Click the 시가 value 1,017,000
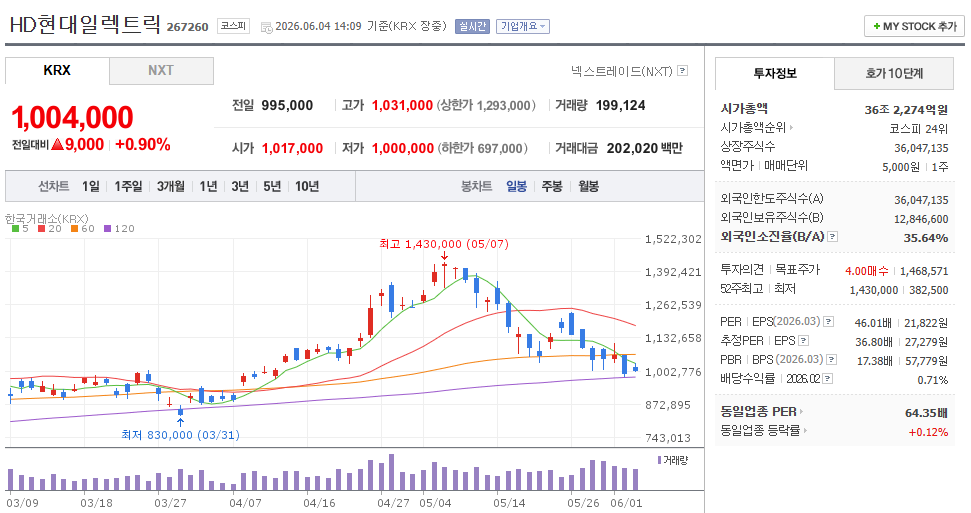This screenshot has height=513, width=971. pos(292,148)
